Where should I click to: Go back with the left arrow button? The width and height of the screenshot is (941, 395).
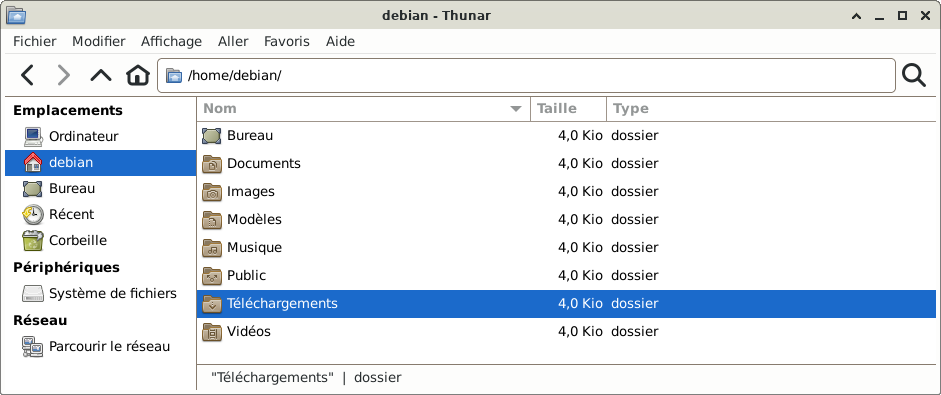pyautogui.click(x=27, y=76)
